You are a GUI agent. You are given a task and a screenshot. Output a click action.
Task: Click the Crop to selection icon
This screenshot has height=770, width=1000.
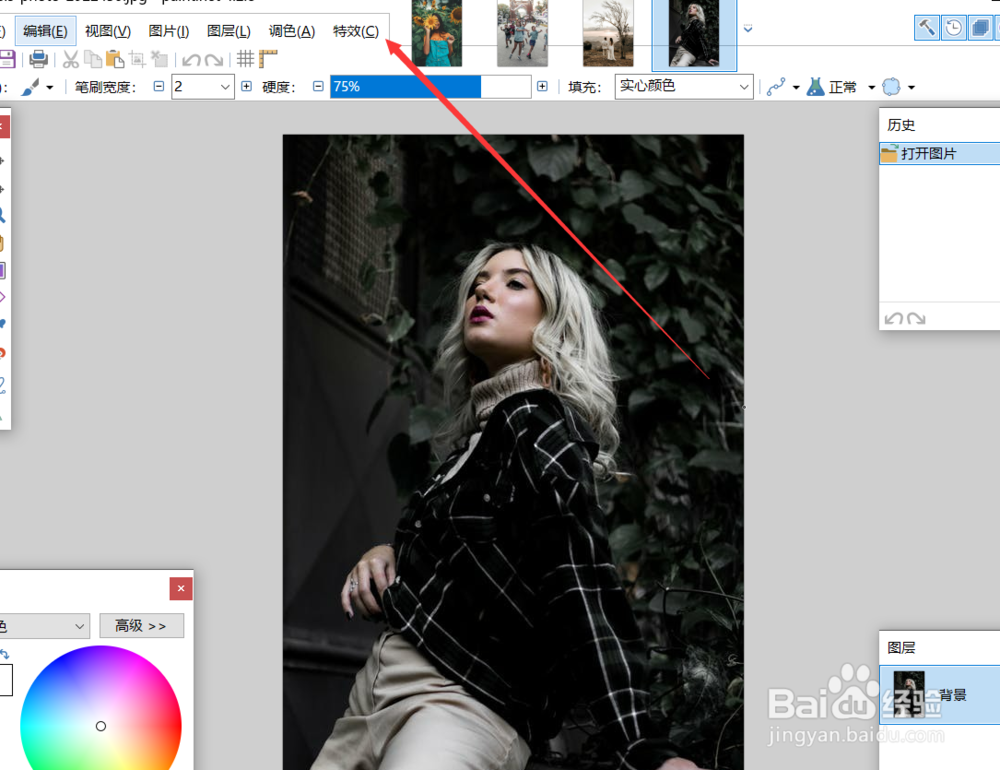(137, 59)
